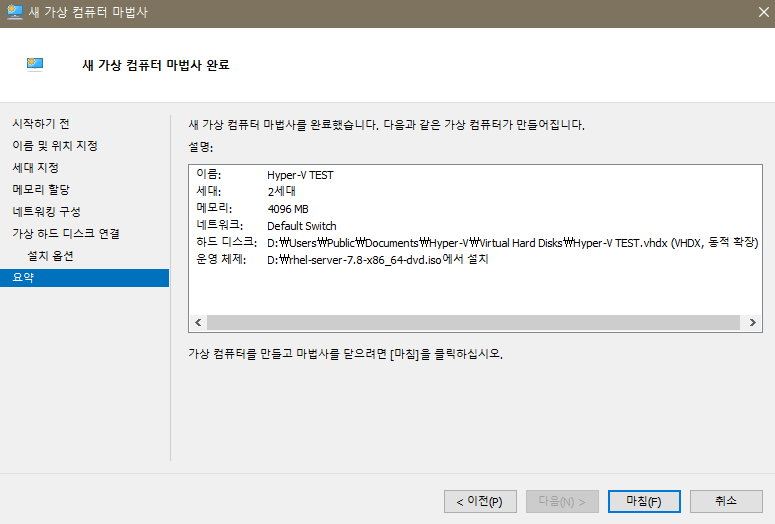The height and width of the screenshot is (524, 775).
Task: Click the 2세대 generation value
Action: (x=281, y=191)
